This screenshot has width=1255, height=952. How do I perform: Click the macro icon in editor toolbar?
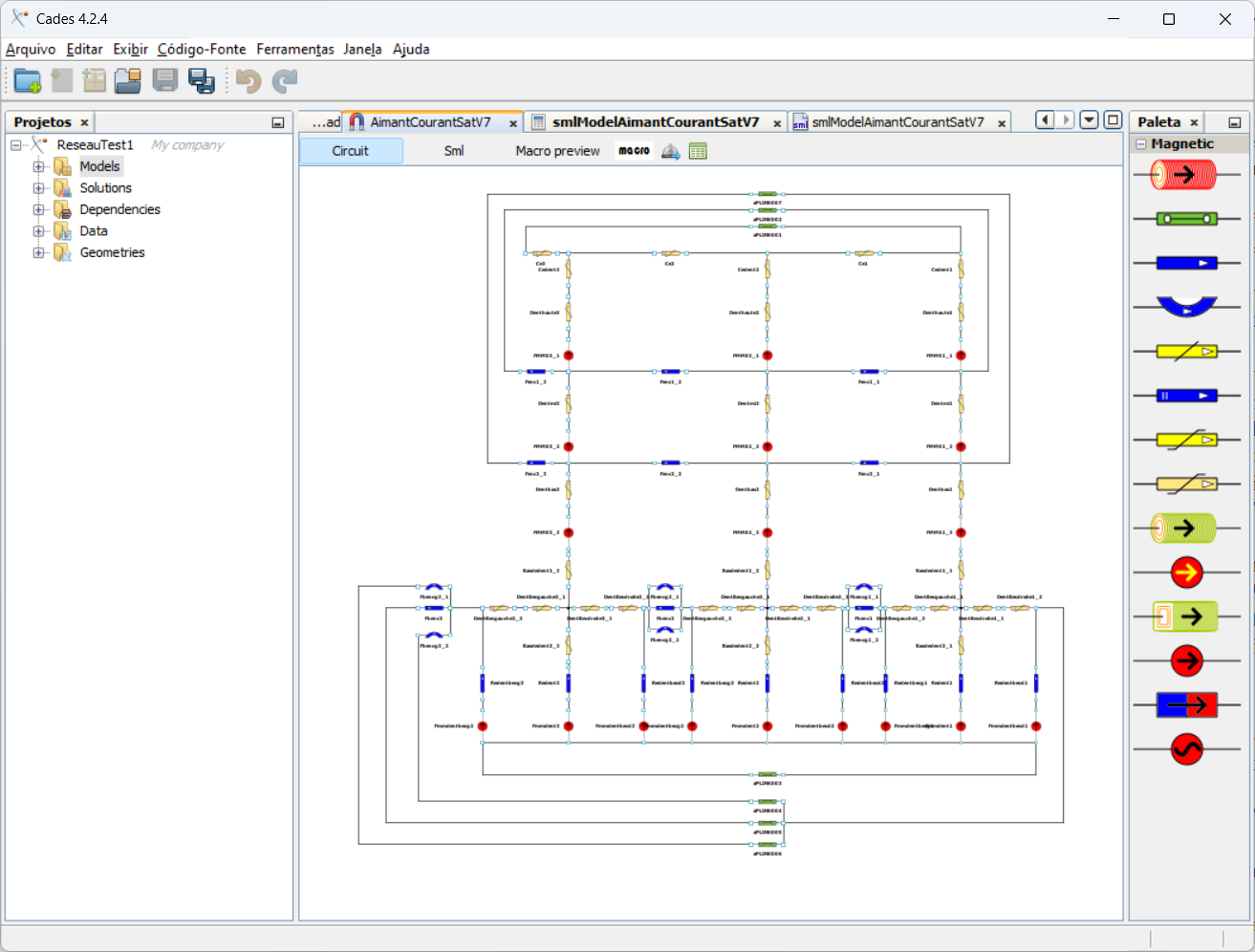(x=634, y=151)
